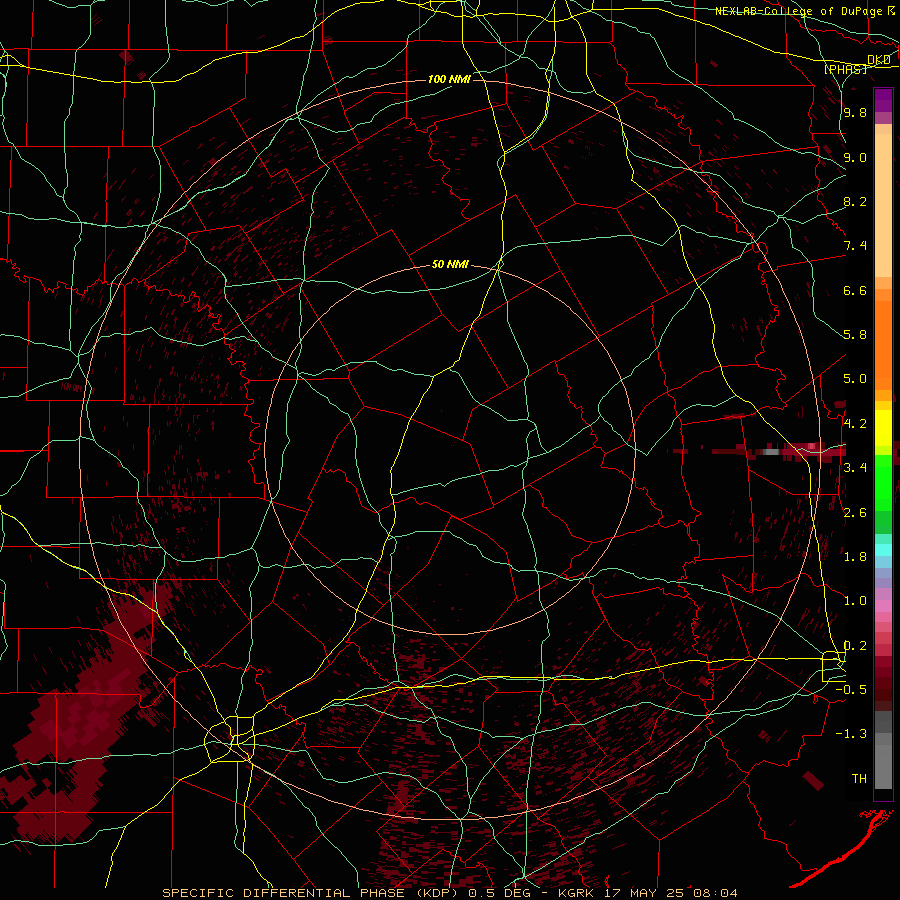
Task: Click the 50 NMI range ring label
Action: click(450, 264)
